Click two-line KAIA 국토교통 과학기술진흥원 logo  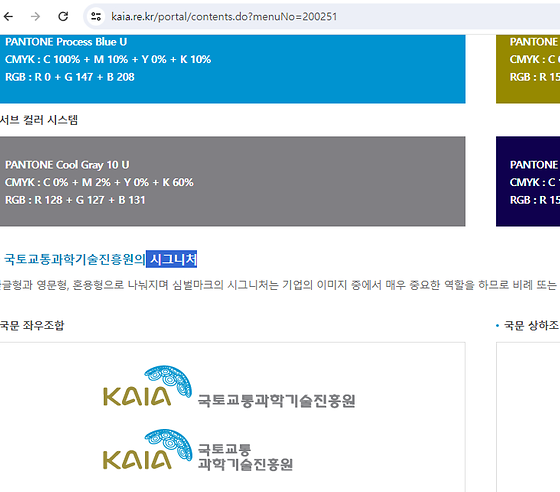(x=198, y=451)
